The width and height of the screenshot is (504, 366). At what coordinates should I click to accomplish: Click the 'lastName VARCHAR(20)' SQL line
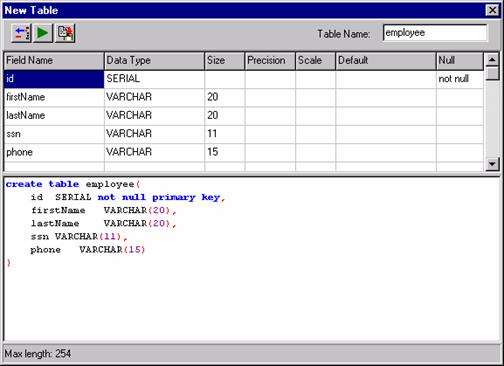coord(104,223)
